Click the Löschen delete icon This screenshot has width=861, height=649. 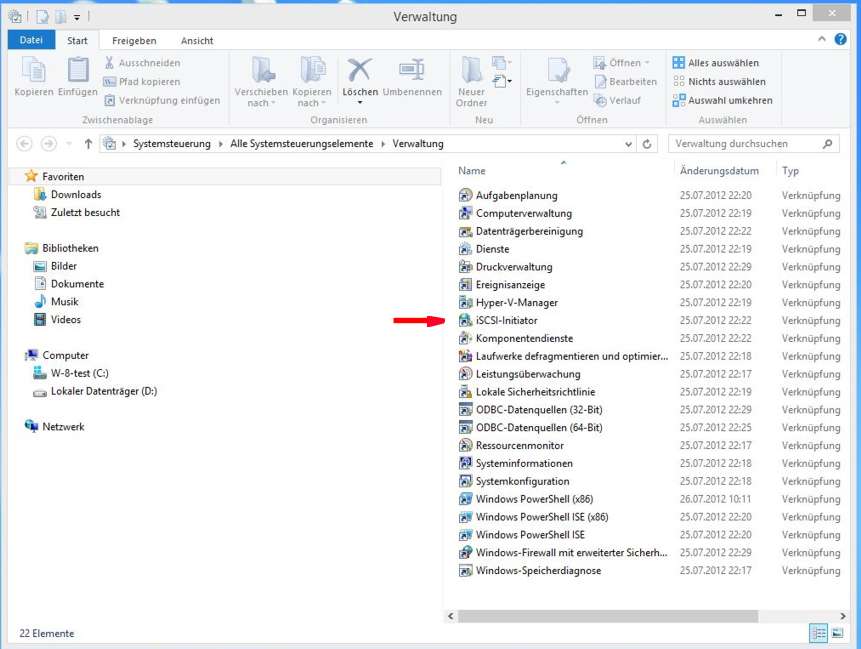pyautogui.click(x=360, y=70)
